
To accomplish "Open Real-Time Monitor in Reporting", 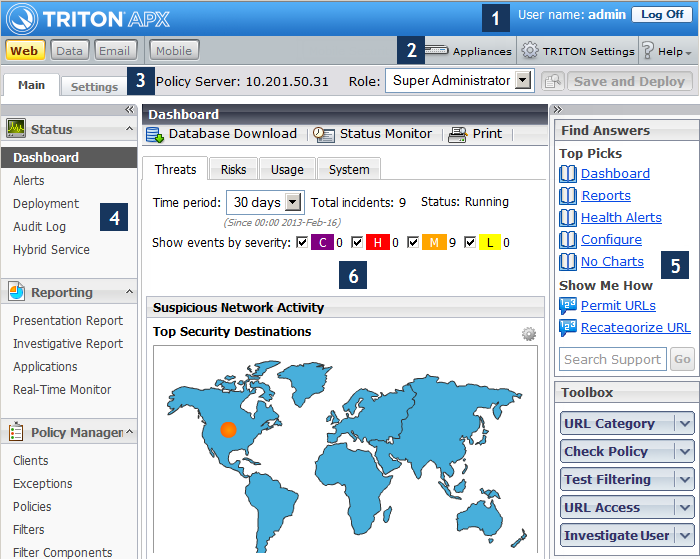I will tap(62, 389).
